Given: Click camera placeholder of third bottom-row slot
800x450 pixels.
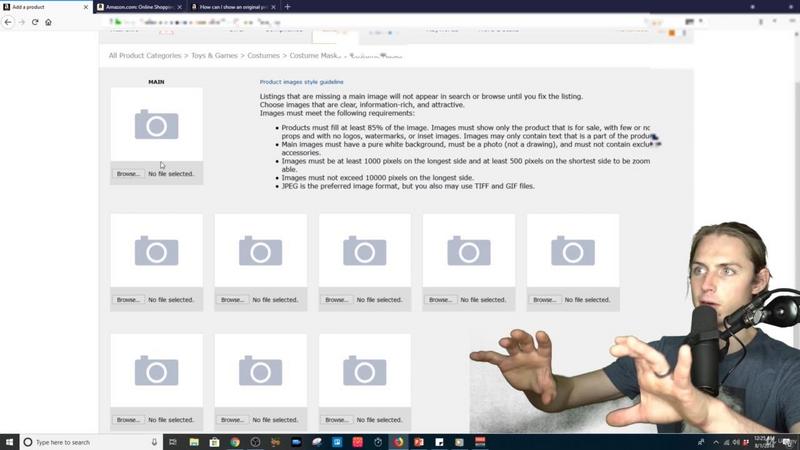Looking at the screenshot, I should (365, 371).
